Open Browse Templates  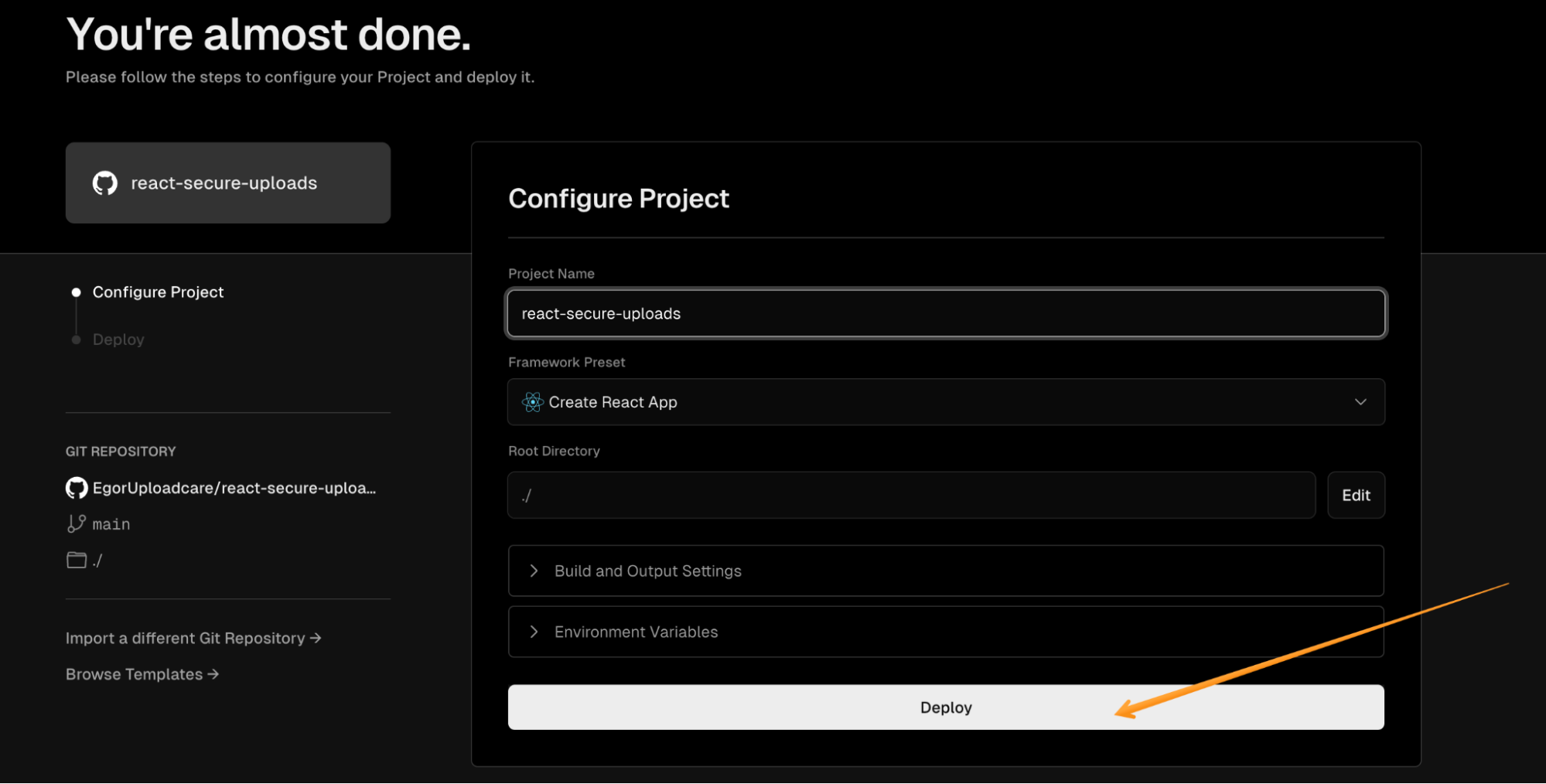pos(133,674)
